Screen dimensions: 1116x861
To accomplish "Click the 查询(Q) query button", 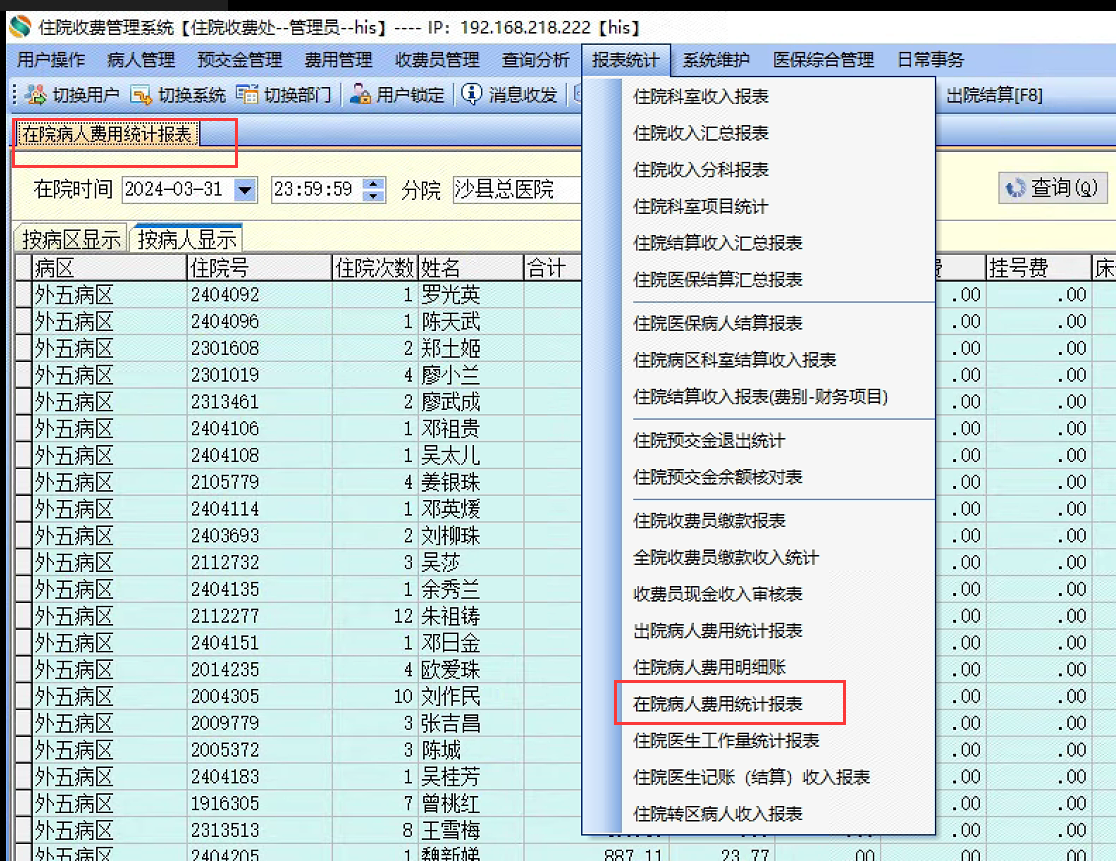I will (x=1053, y=188).
